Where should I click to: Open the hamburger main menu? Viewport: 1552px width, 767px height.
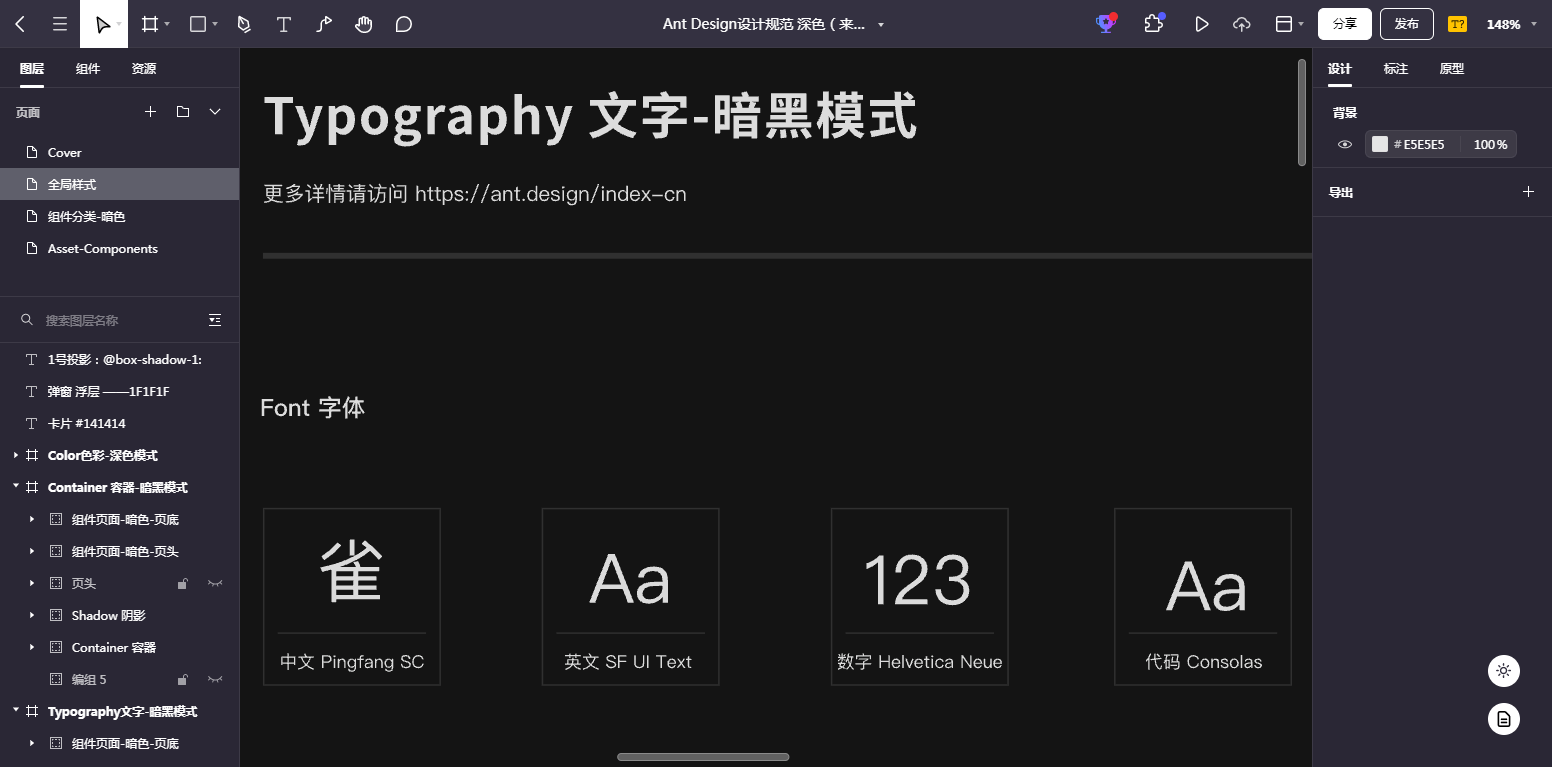pos(60,24)
